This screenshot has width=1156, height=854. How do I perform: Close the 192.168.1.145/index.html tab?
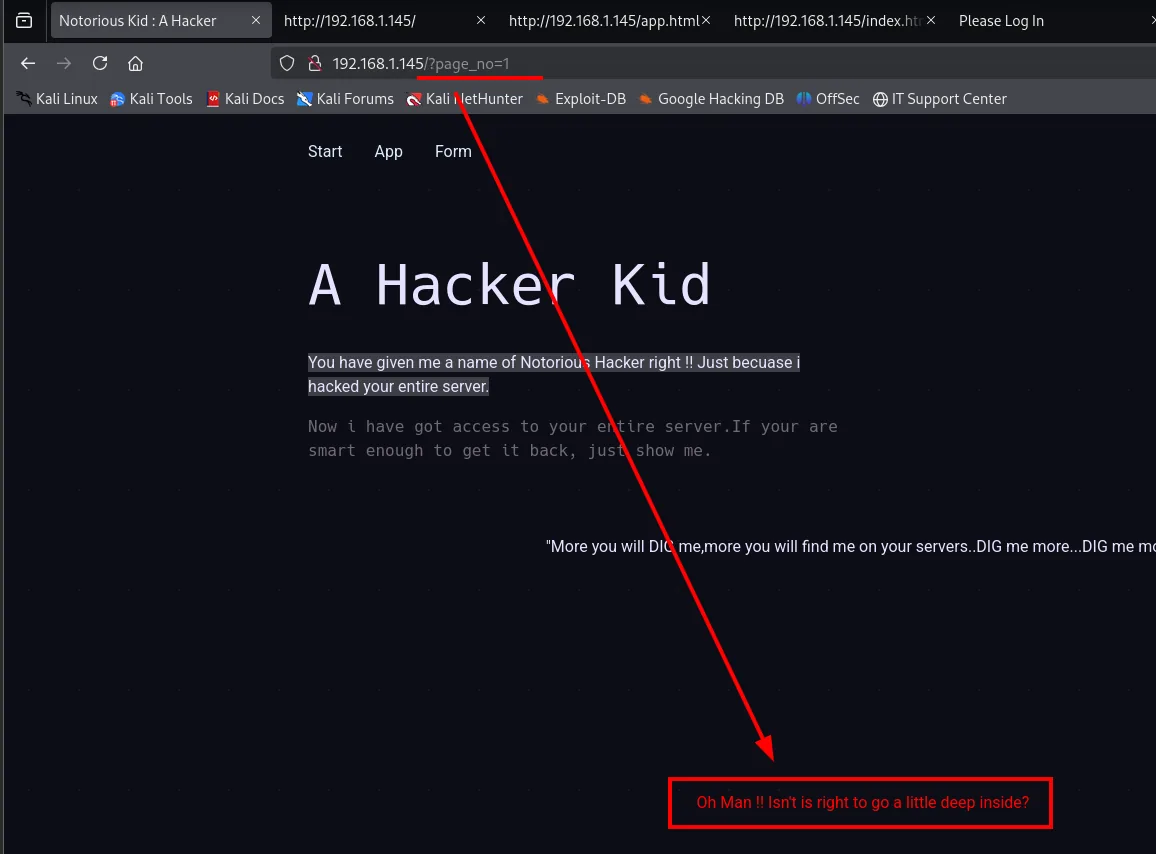pos(931,21)
